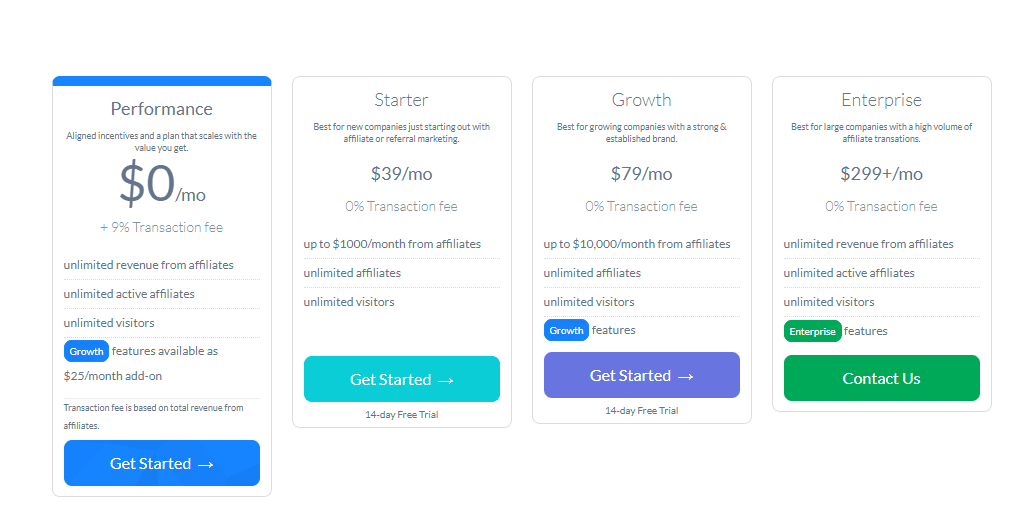The image size is (1029, 506).
Task: Click the Growth badge in Performance card
Action: click(86, 351)
